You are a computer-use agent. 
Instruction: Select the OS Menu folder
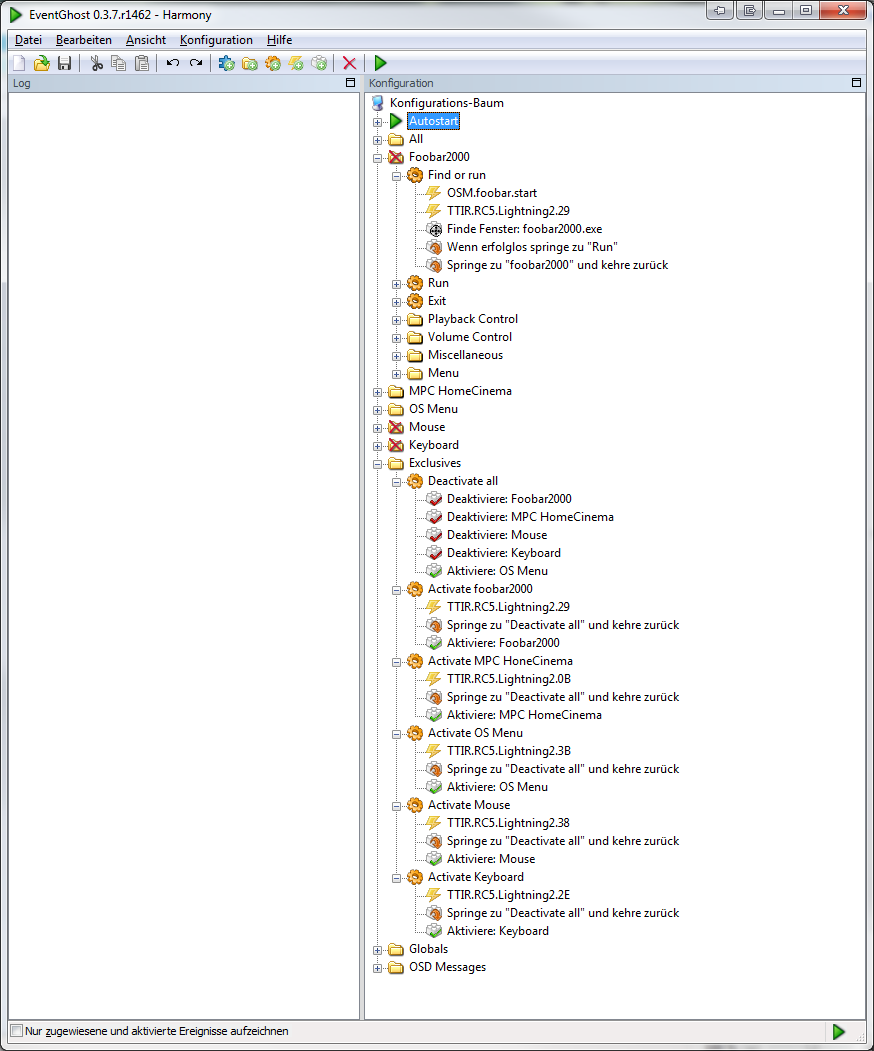[433, 409]
